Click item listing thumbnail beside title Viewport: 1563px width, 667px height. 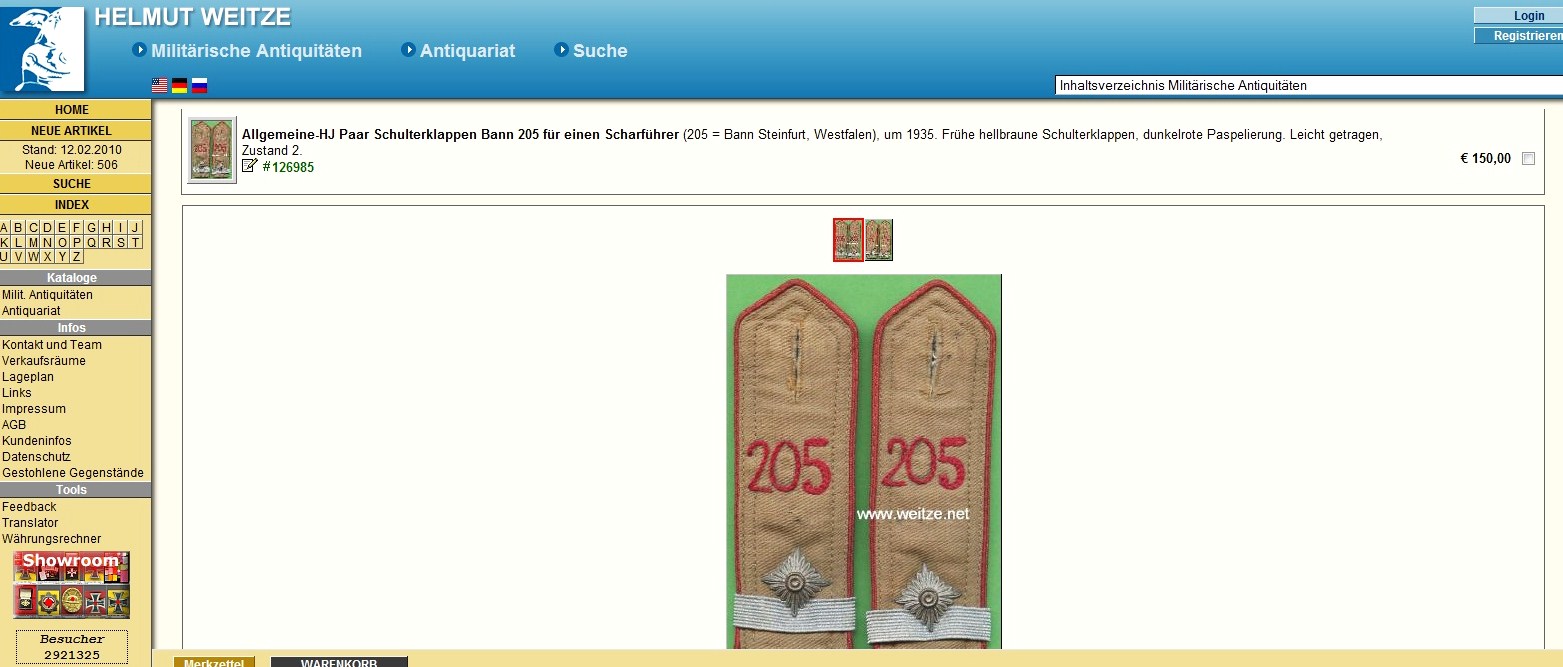coord(212,150)
